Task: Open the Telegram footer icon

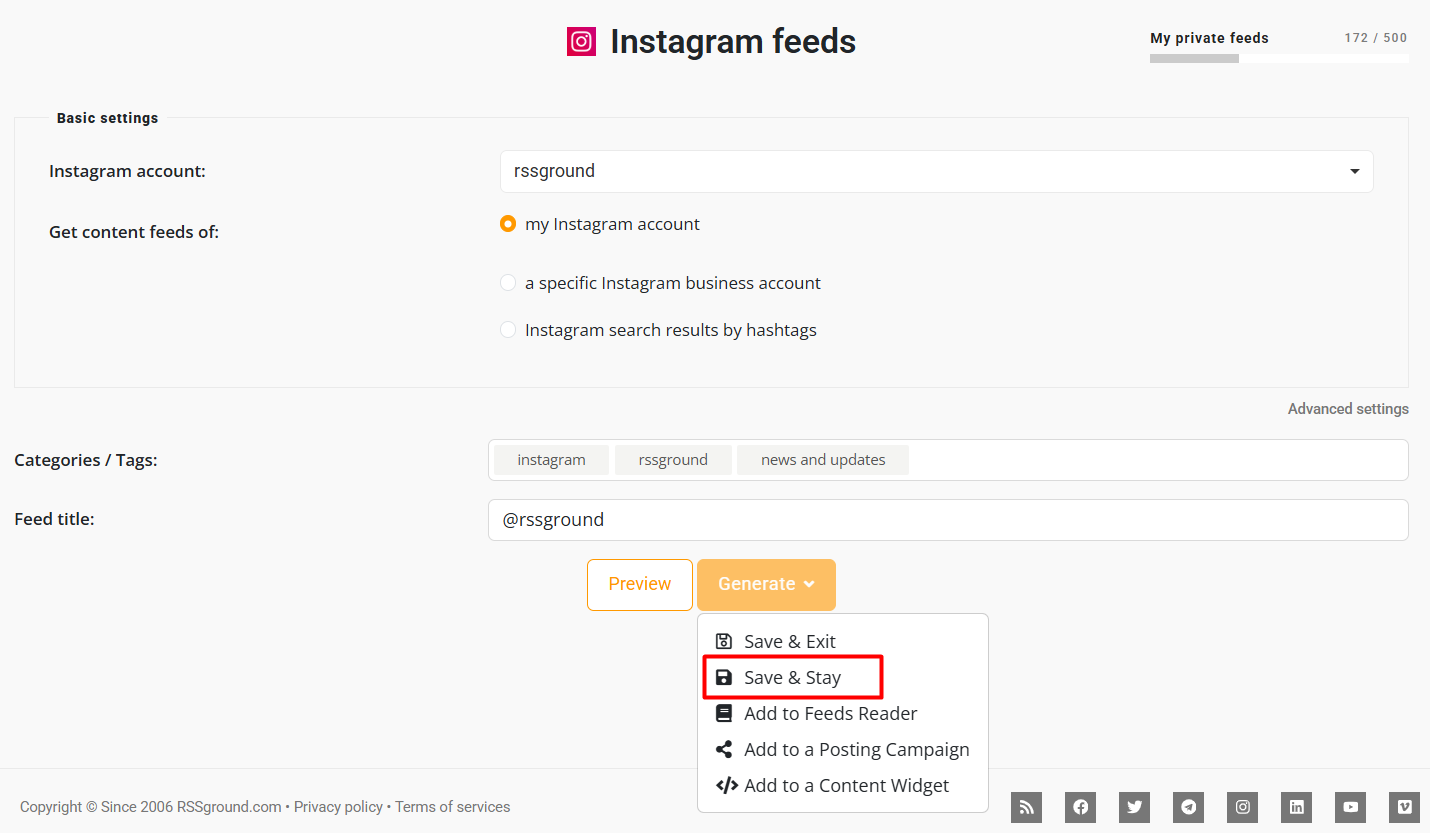Action: tap(1188, 807)
